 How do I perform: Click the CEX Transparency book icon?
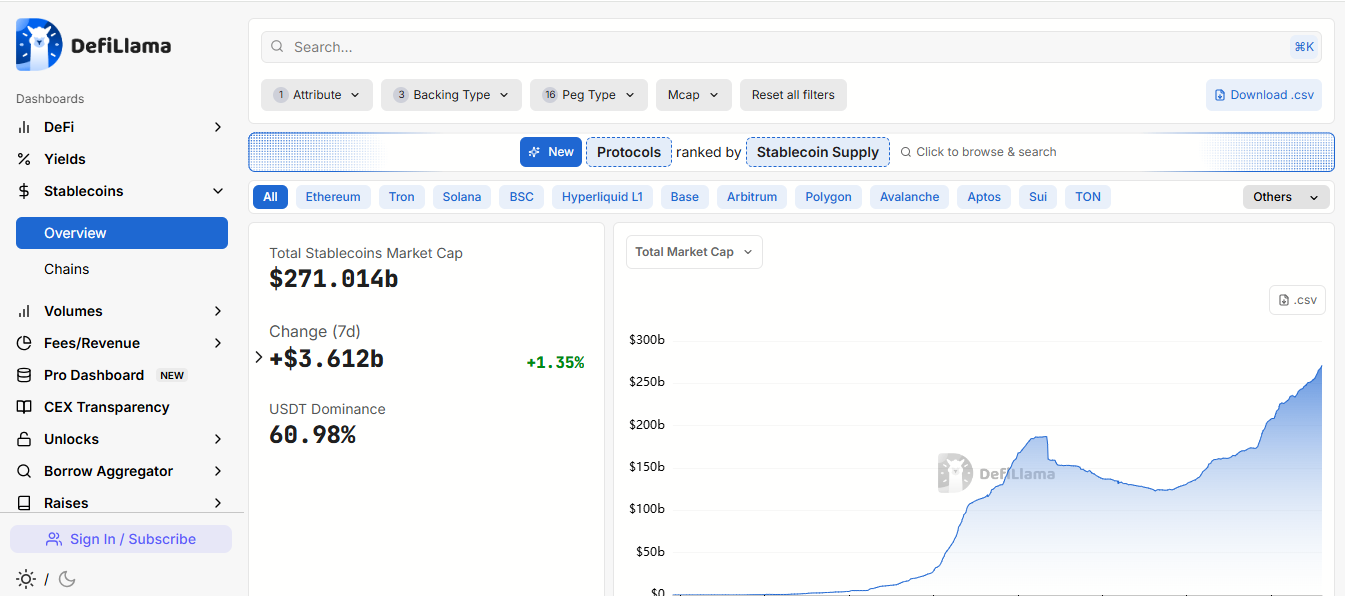pyautogui.click(x=24, y=407)
